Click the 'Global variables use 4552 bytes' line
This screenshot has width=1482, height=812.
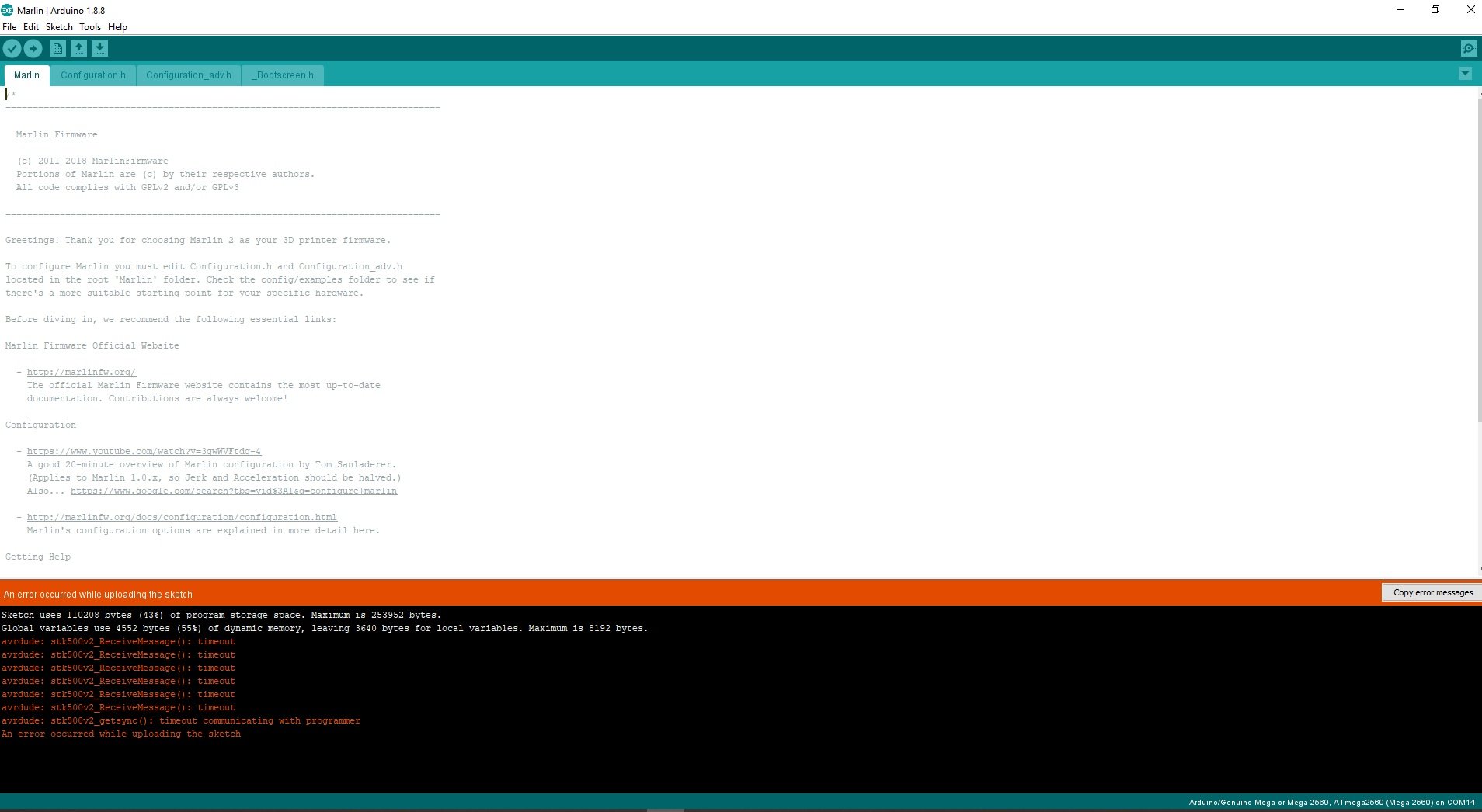pos(325,628)
